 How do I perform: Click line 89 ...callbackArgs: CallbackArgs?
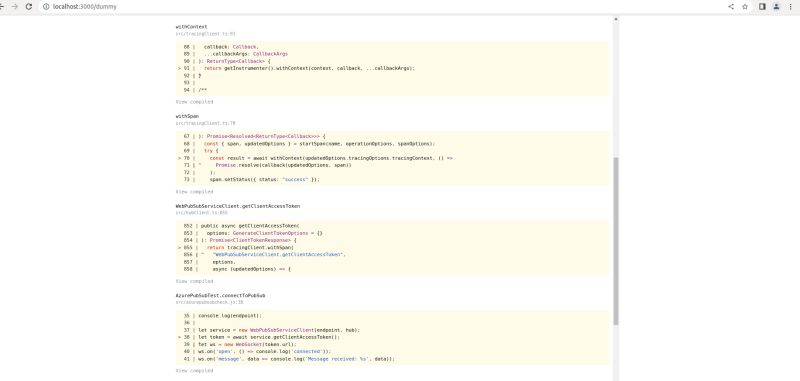pos(245,54)
